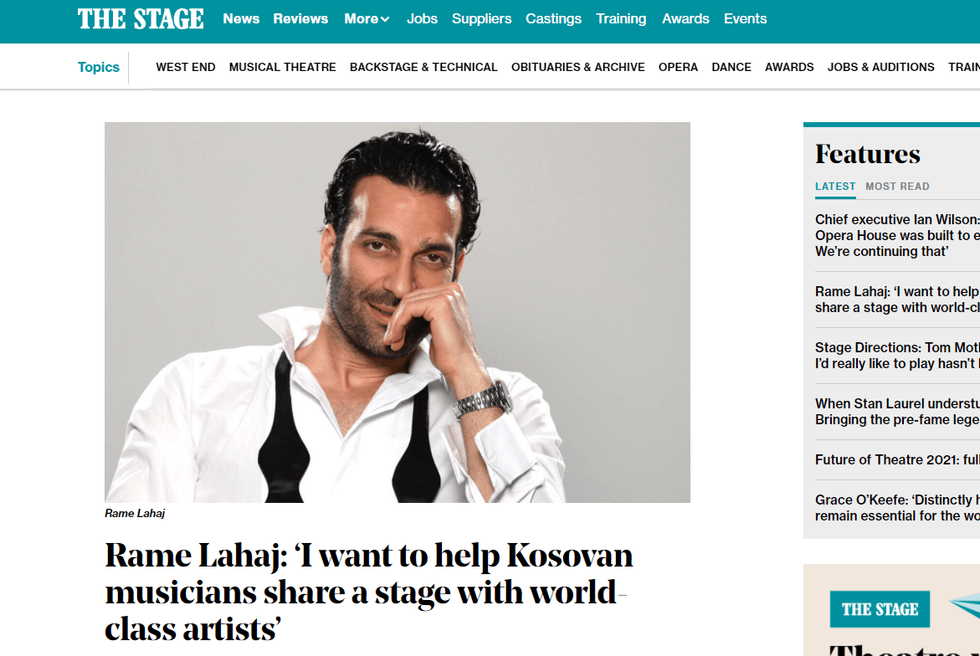Open the News section
This screenshot has width=980, height=656.
pos(241,19)
